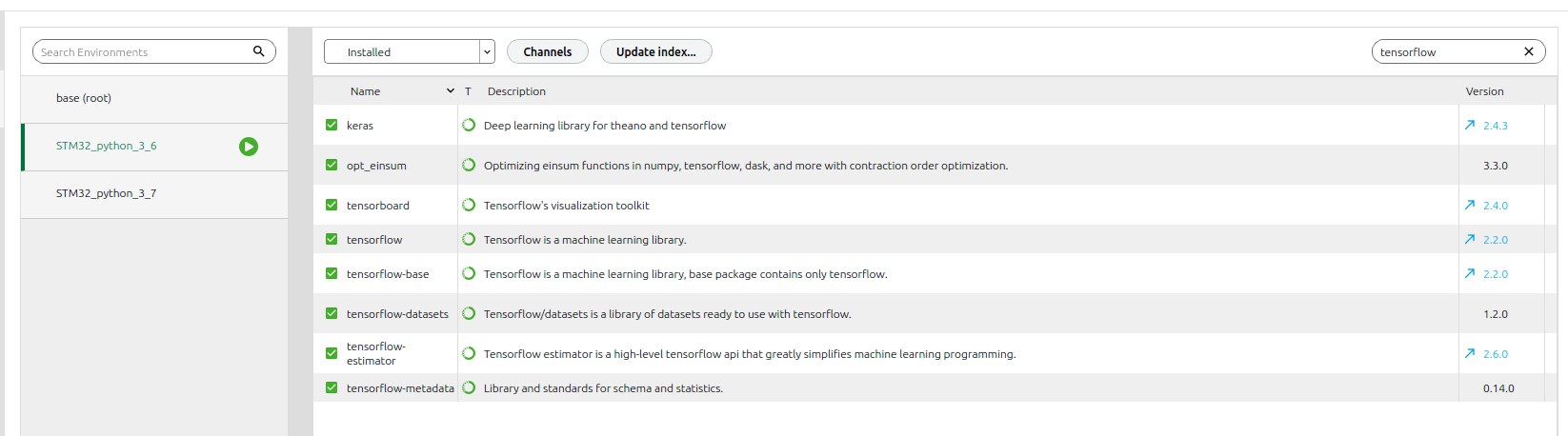The width and height of the screenshot is (1568, 436).
Task: Click the upgrade arrow next to keras 2.4.3
Action: (x=1470, y=125)
